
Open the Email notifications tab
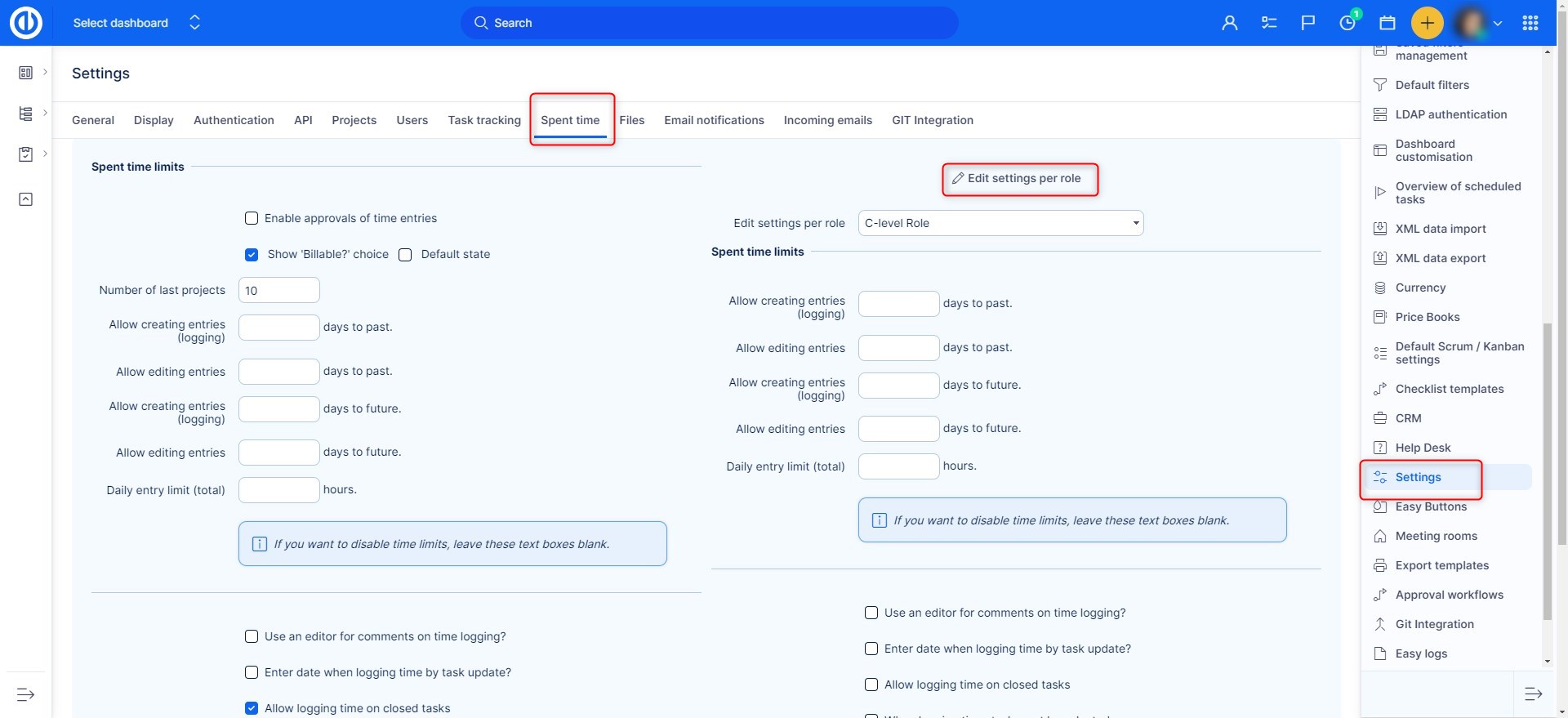point(714,120)
